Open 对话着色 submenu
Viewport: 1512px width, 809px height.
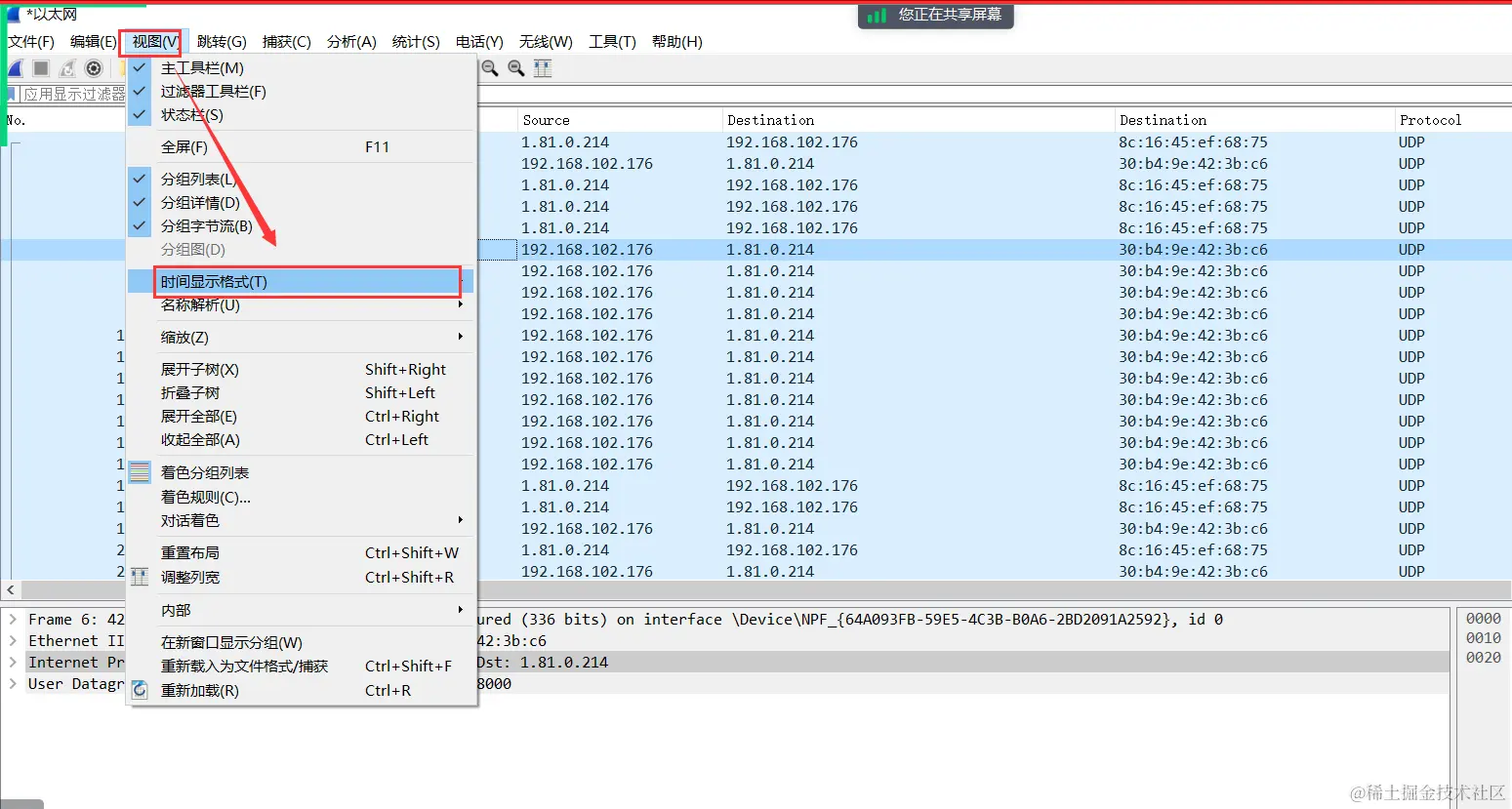(301, 521)
